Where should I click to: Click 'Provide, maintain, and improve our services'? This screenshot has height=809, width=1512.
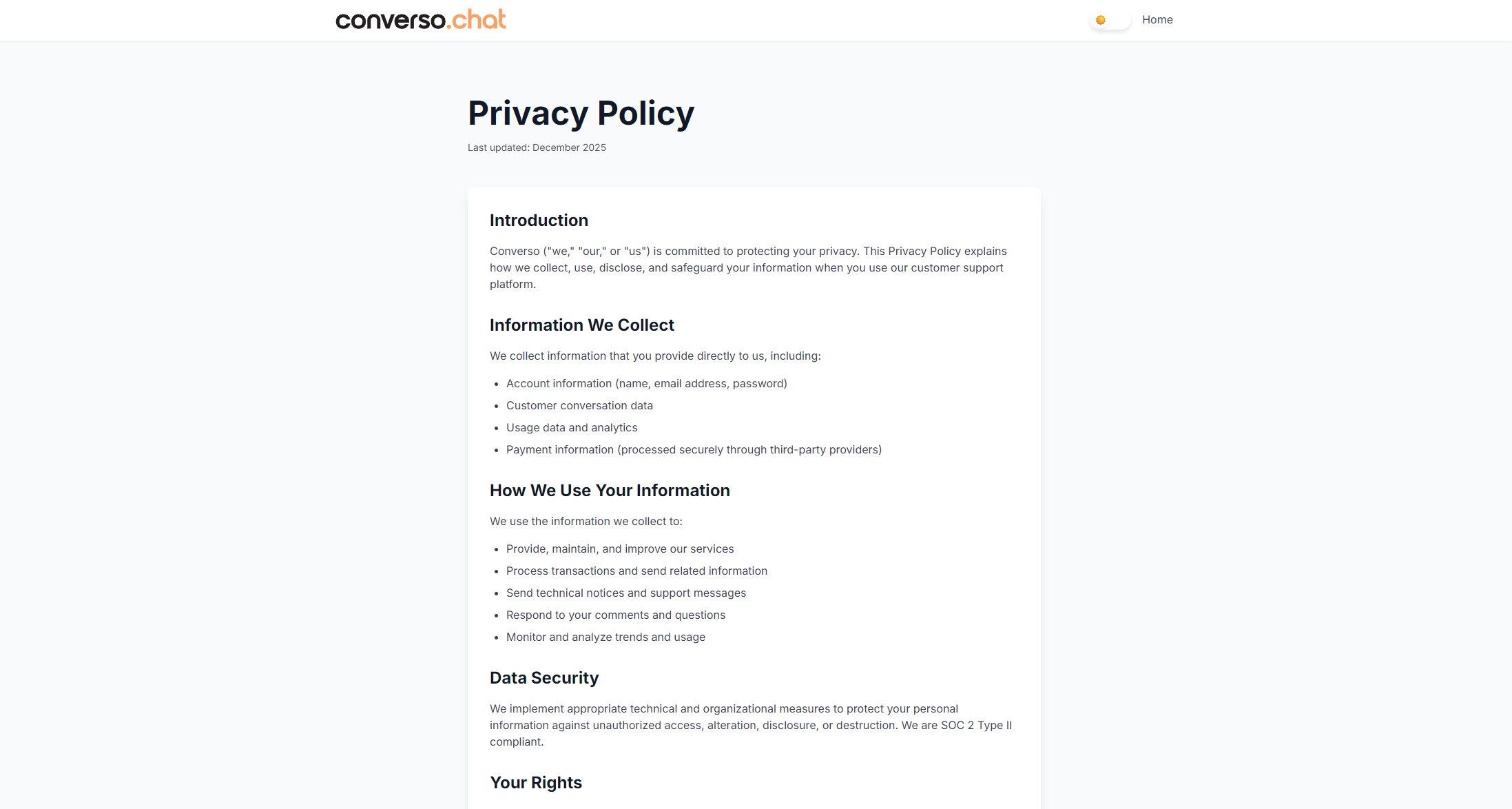tap(620, 549)
